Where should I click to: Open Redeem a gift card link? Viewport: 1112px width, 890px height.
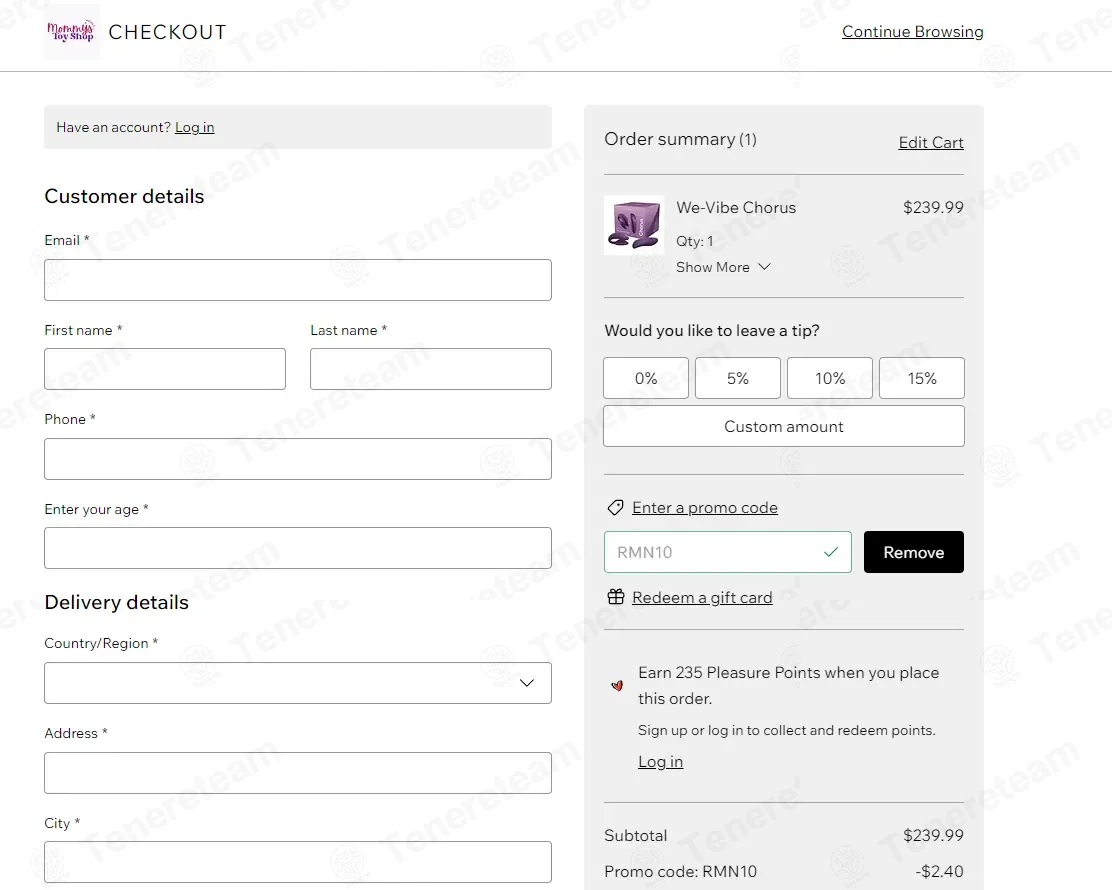click(702, 598)
